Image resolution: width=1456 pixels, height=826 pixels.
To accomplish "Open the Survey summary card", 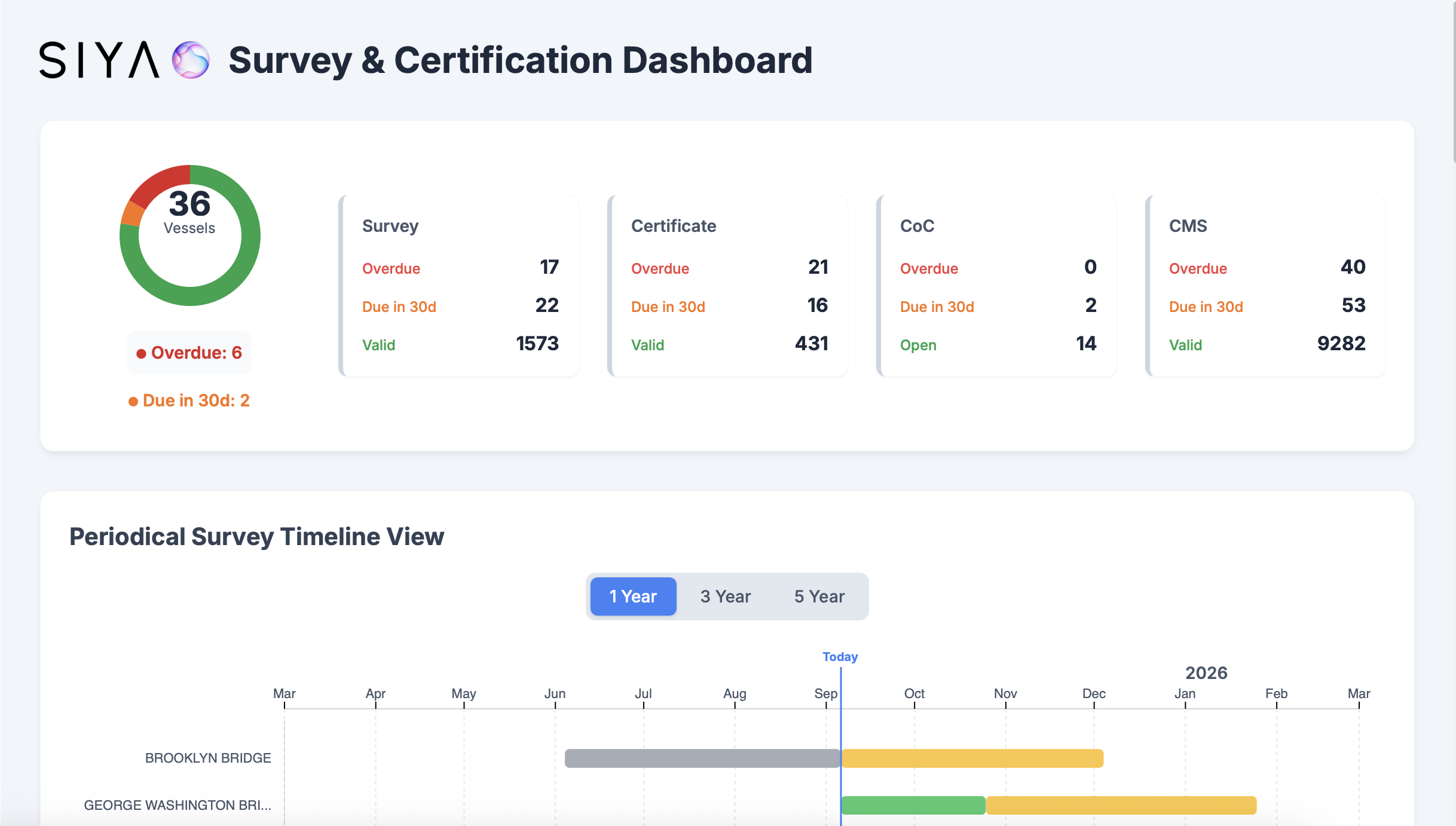I will (459, 285).
